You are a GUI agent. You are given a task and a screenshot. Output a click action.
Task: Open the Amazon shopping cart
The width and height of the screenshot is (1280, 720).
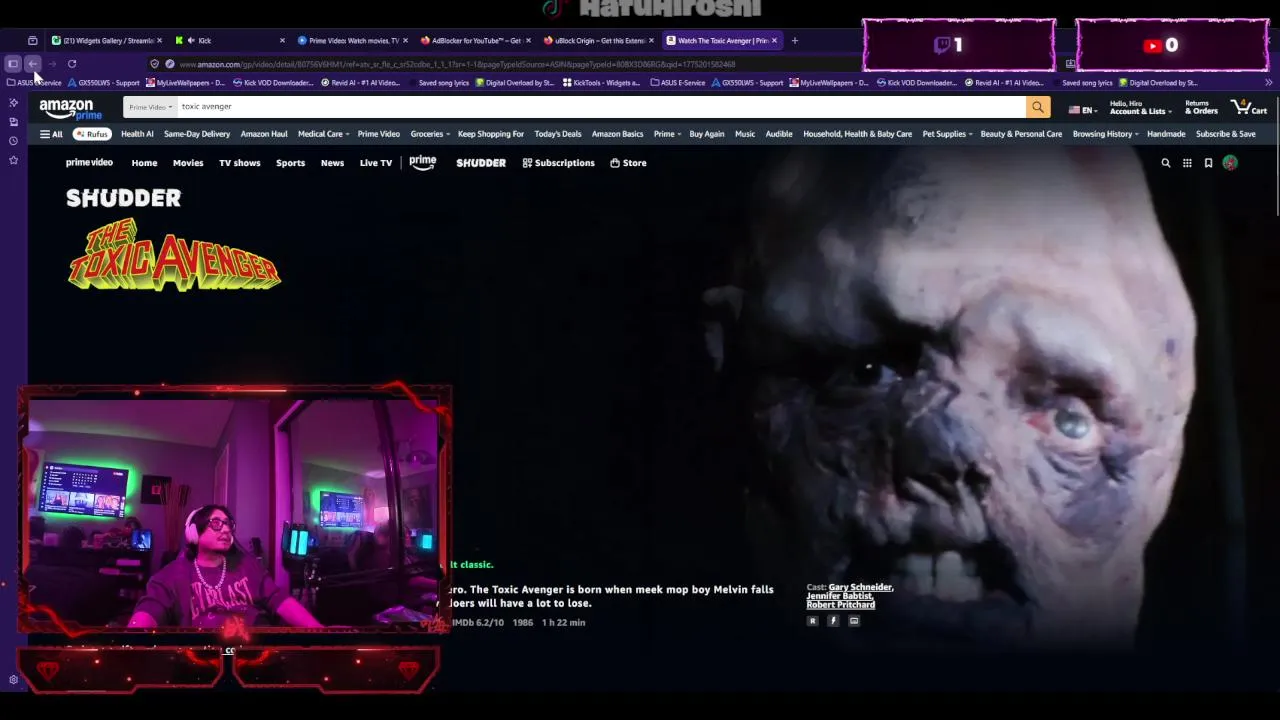1248,107
